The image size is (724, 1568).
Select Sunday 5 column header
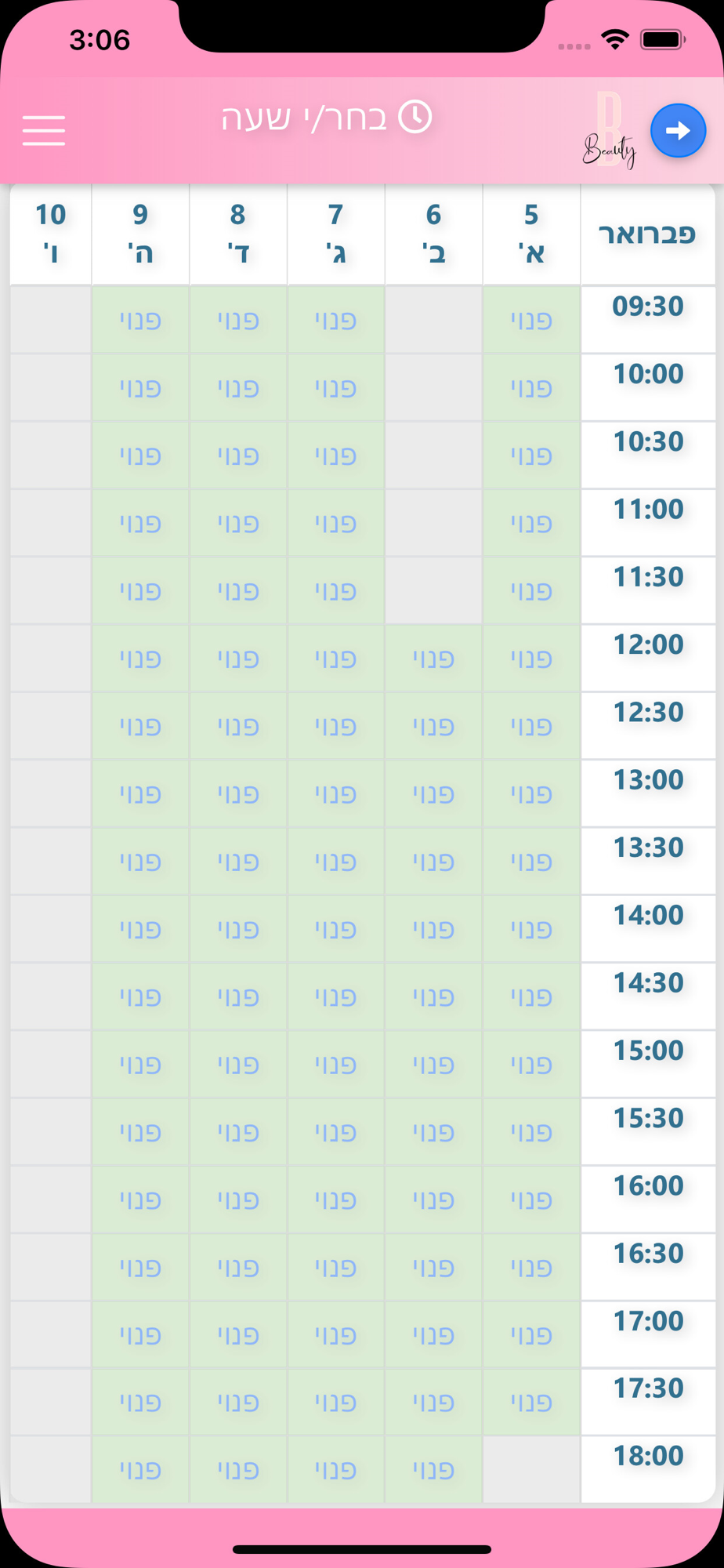[531, 234]
